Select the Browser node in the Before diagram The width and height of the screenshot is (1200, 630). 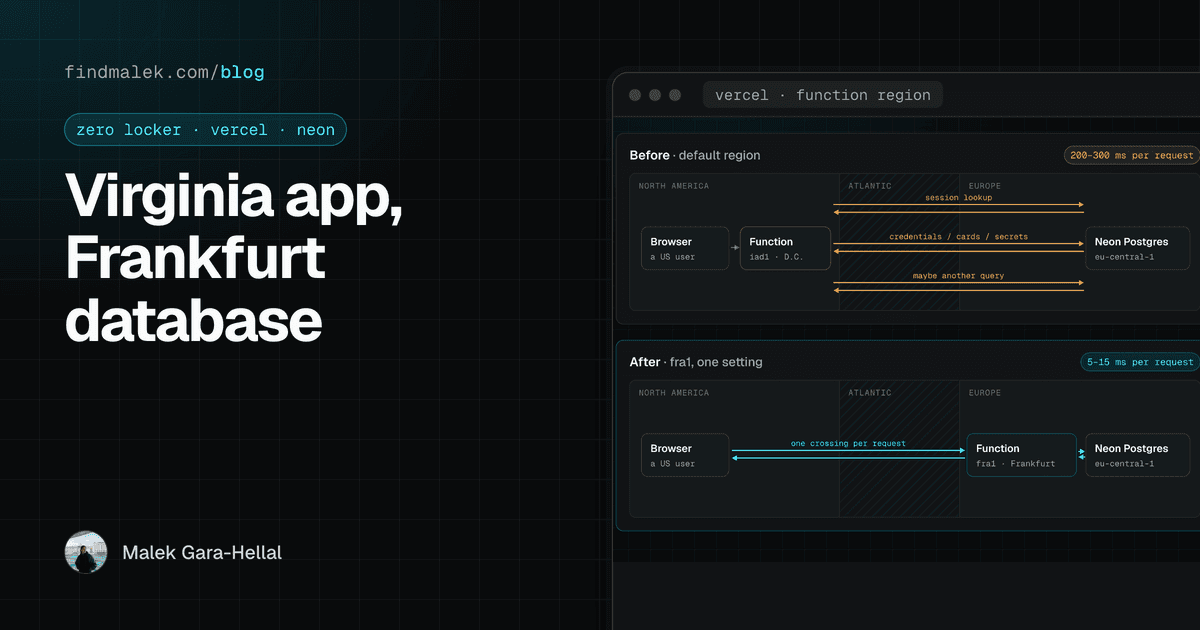click(685, 248)
